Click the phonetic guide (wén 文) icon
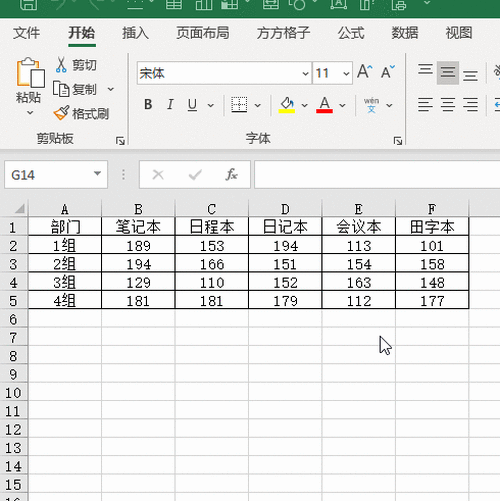500x501 pixels. click(371, 105)
